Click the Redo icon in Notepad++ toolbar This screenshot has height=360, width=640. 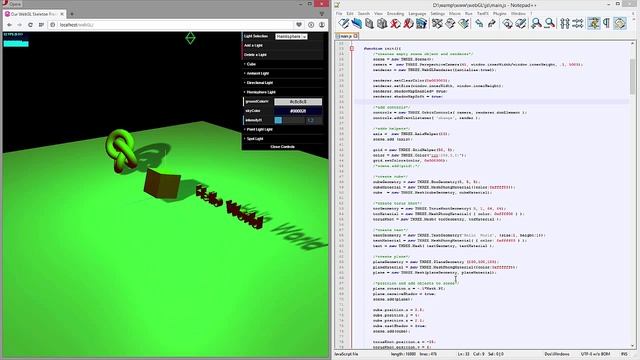(492, 23)
